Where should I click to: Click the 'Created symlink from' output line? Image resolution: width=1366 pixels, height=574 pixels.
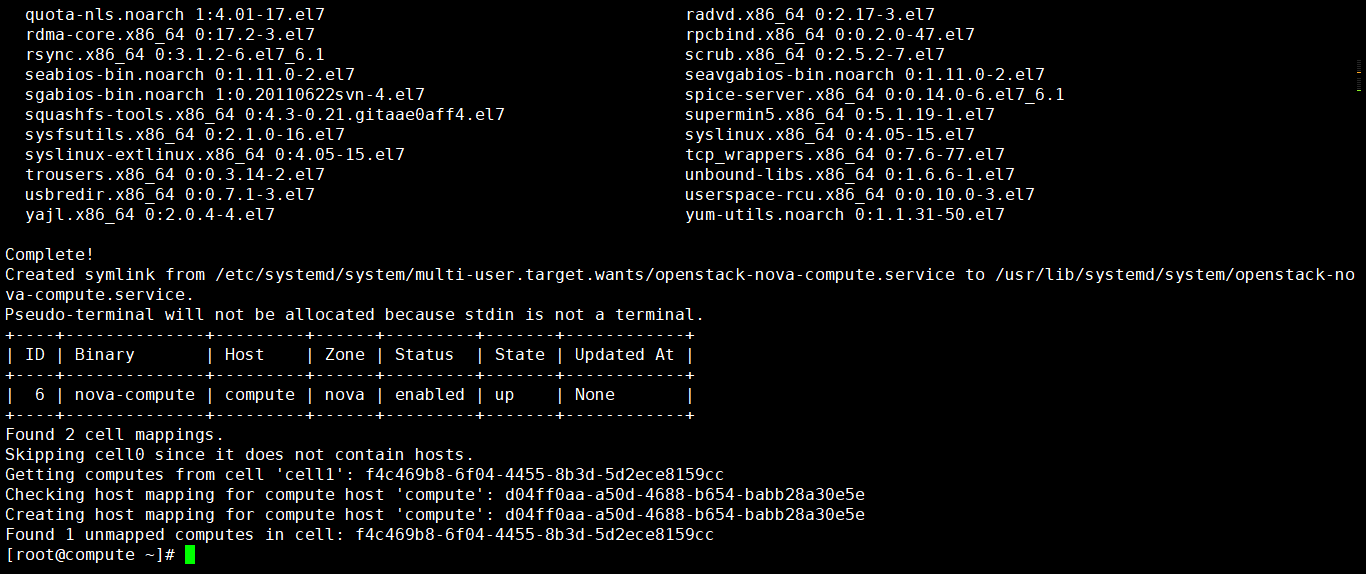(x=680, y=285)
